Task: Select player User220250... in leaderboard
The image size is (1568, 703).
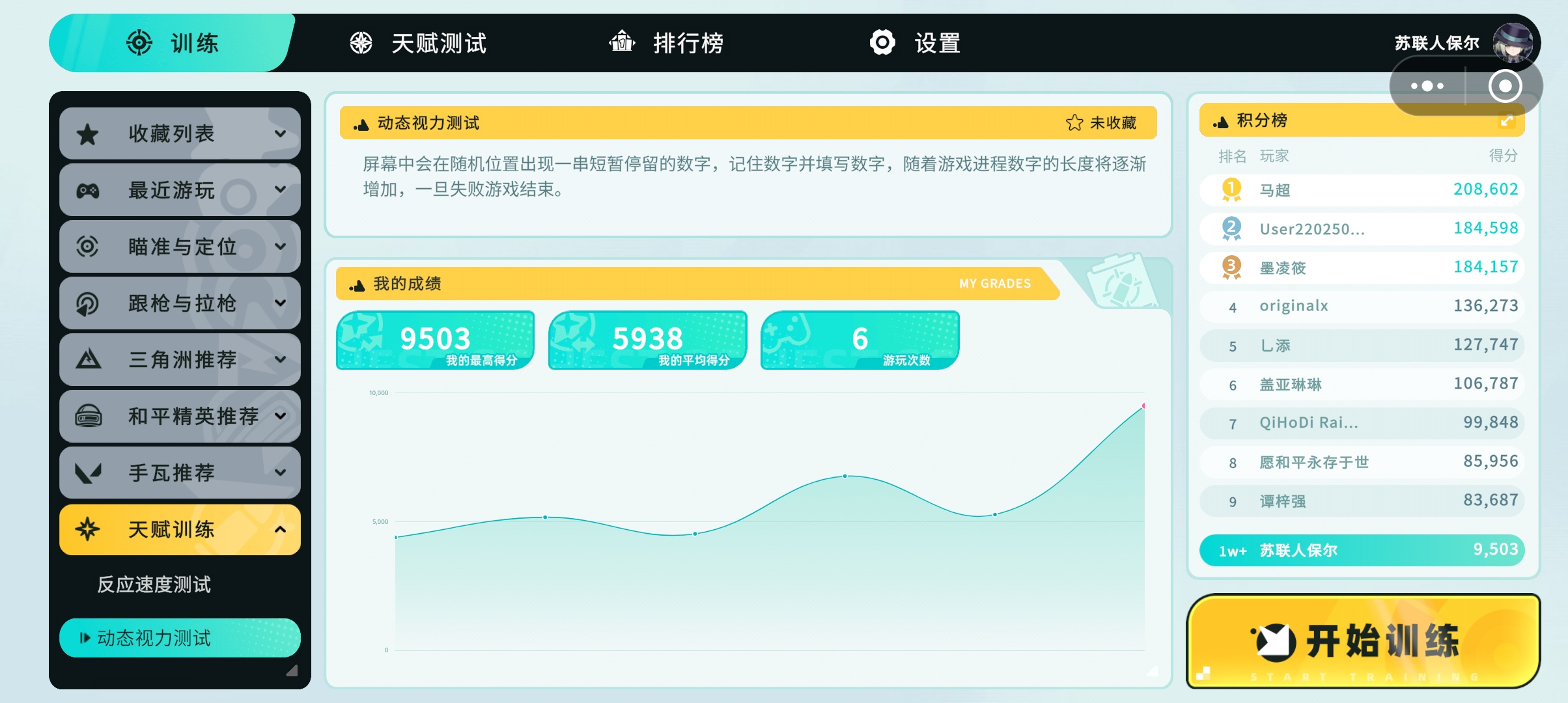Action: pyautogui.click(x=1362, y=228)
